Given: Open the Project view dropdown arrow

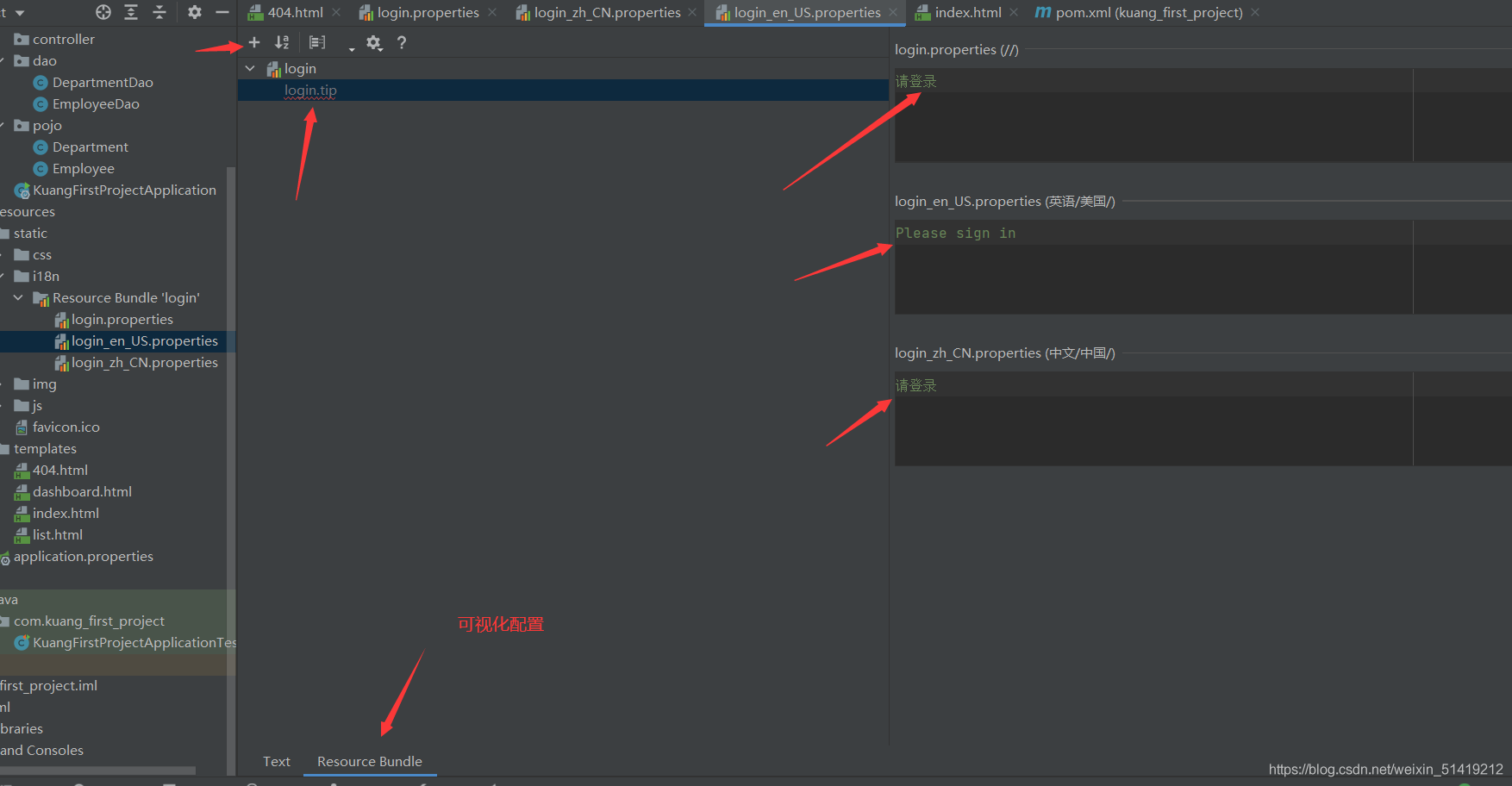Looking at the screenshot, I should point(20,13).
